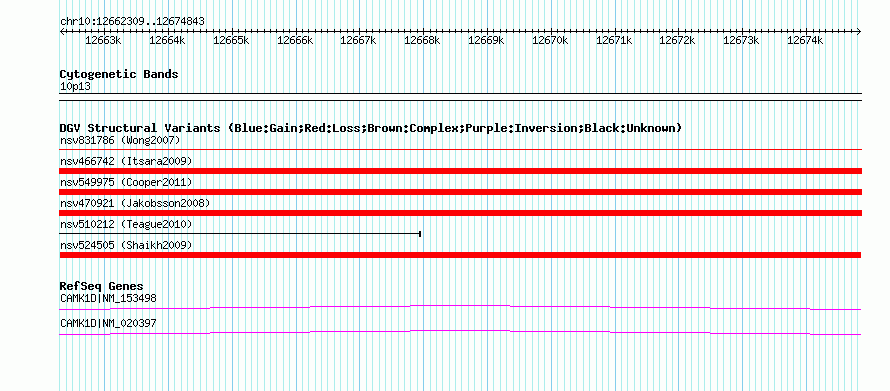Open variant nsv466742 (Itsara2009) label
Image resolution: width=890 pixels, height=391 pixels.
coord(126,161)
